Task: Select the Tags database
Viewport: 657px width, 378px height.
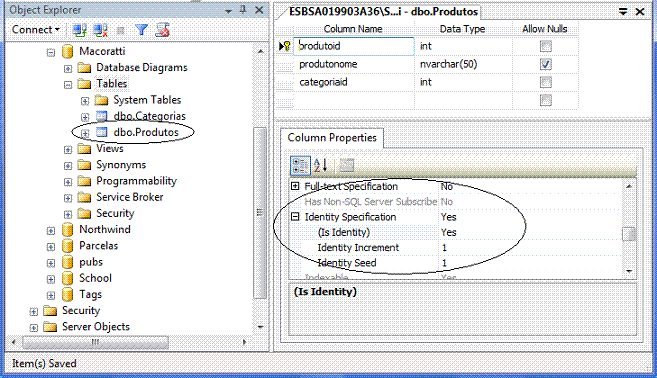Action: (x=91, y=295)
